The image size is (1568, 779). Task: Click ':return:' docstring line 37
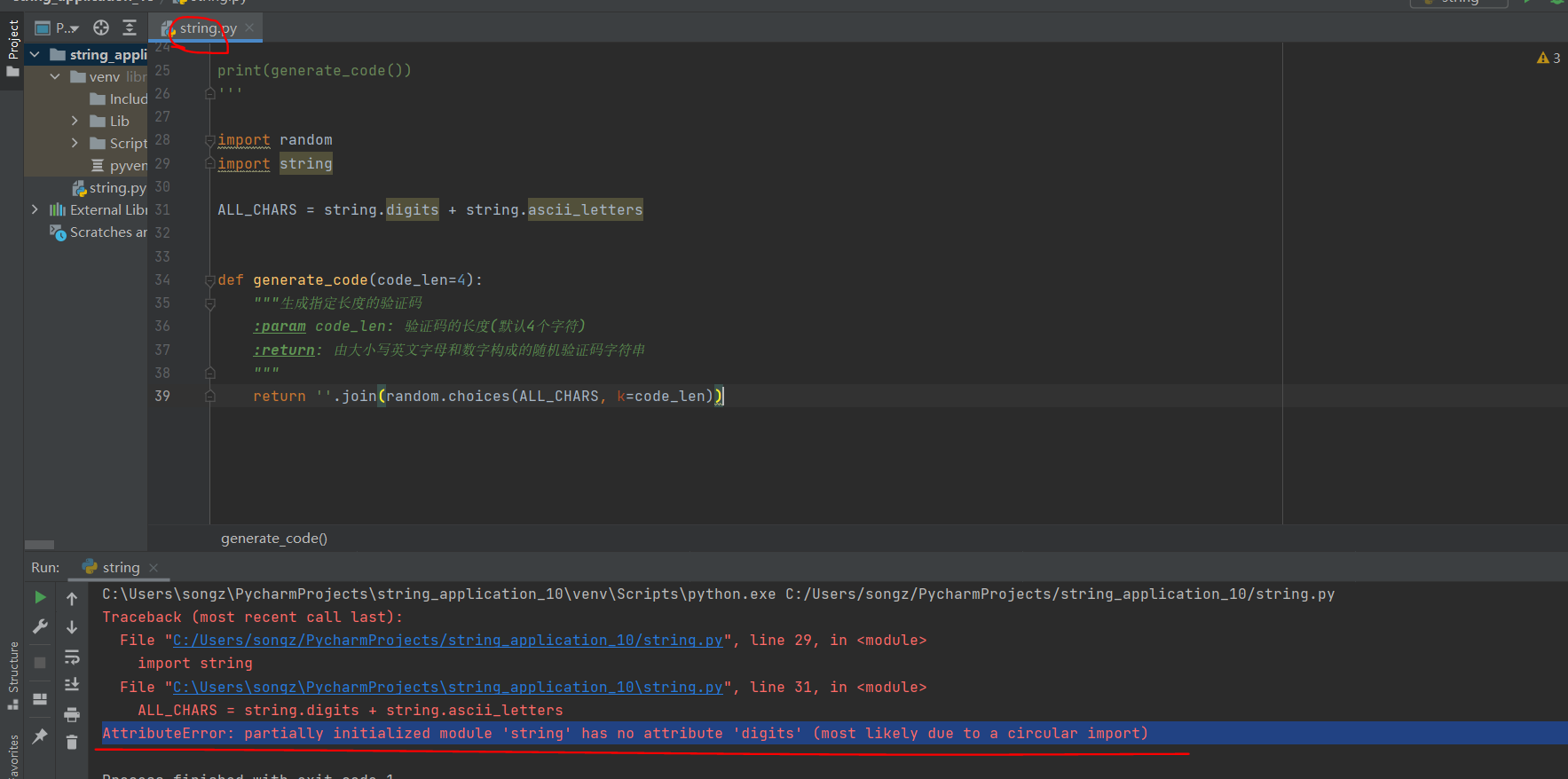point(449,350)
